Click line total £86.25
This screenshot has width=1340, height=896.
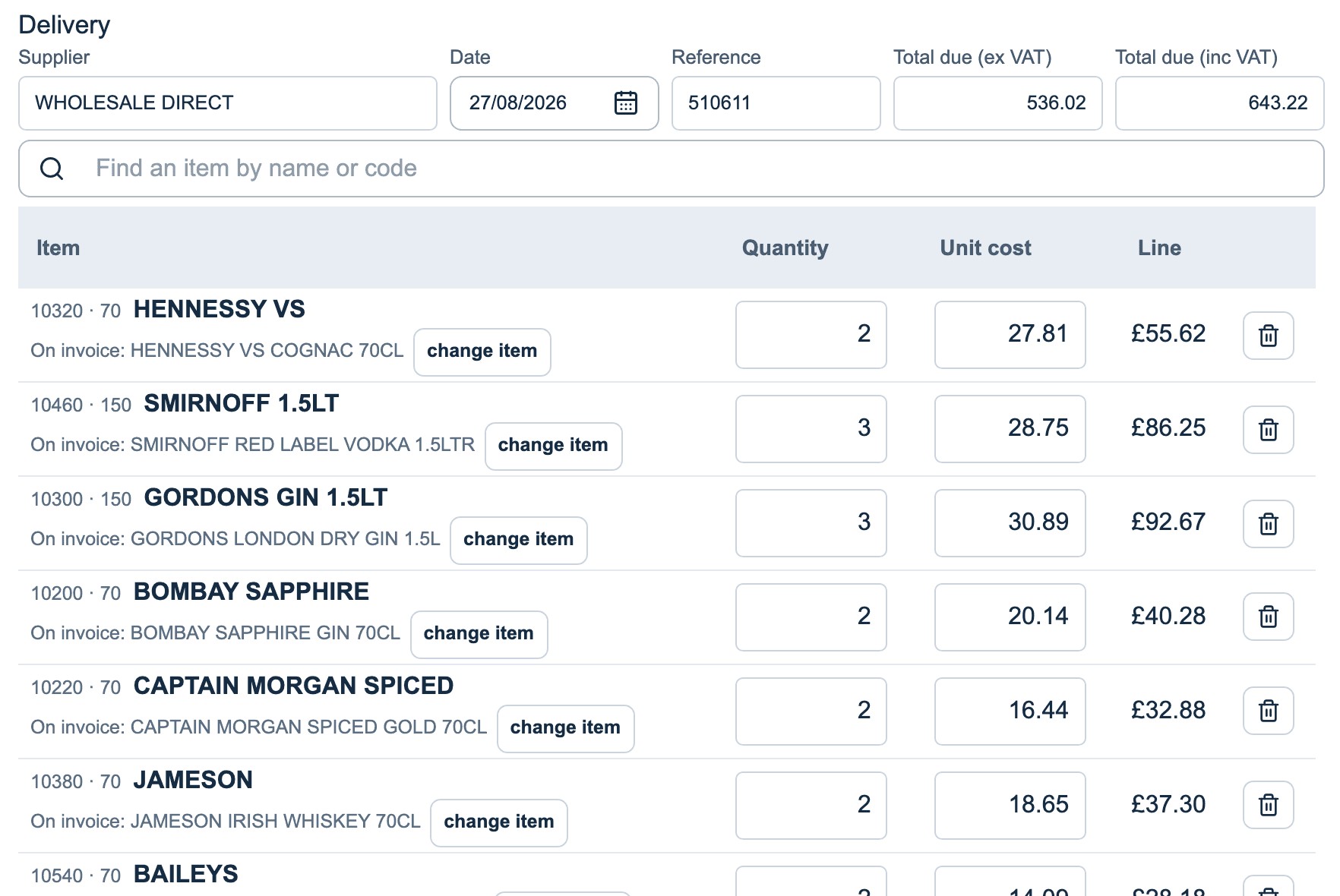(x=1168, y=427)
